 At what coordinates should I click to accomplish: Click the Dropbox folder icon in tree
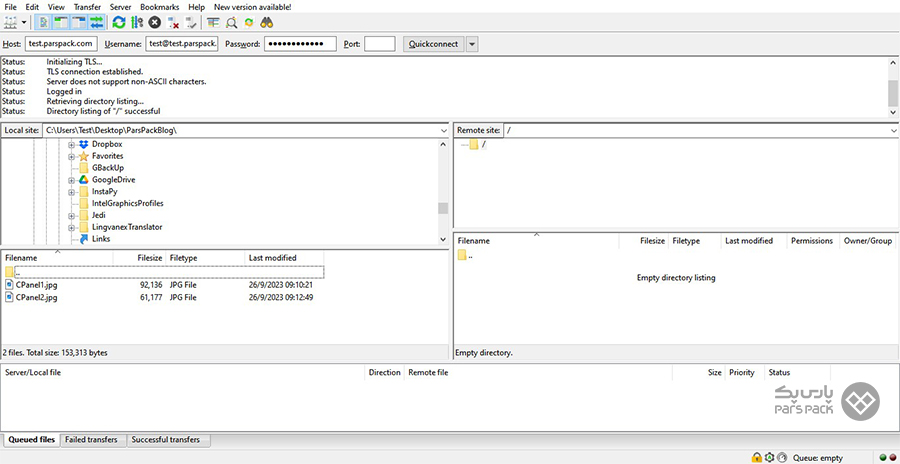click(x=84, y=144)
